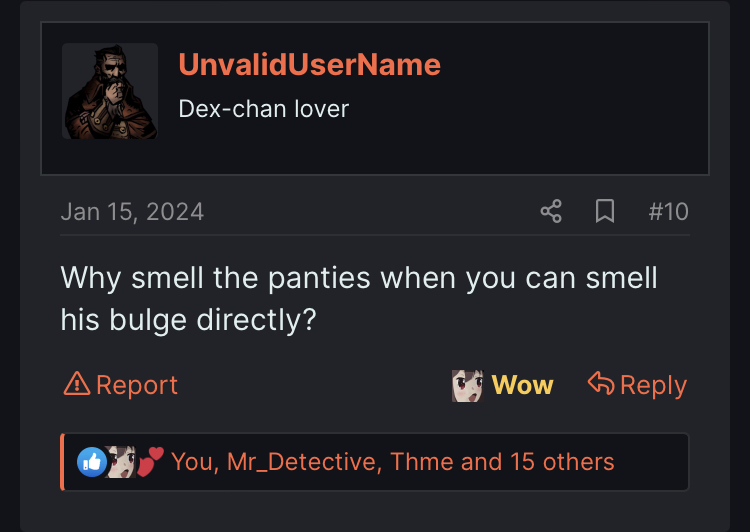Click the anime face reaction in reactions bar
This screenshot has height=532, width=750.
(x=121, y=462)
